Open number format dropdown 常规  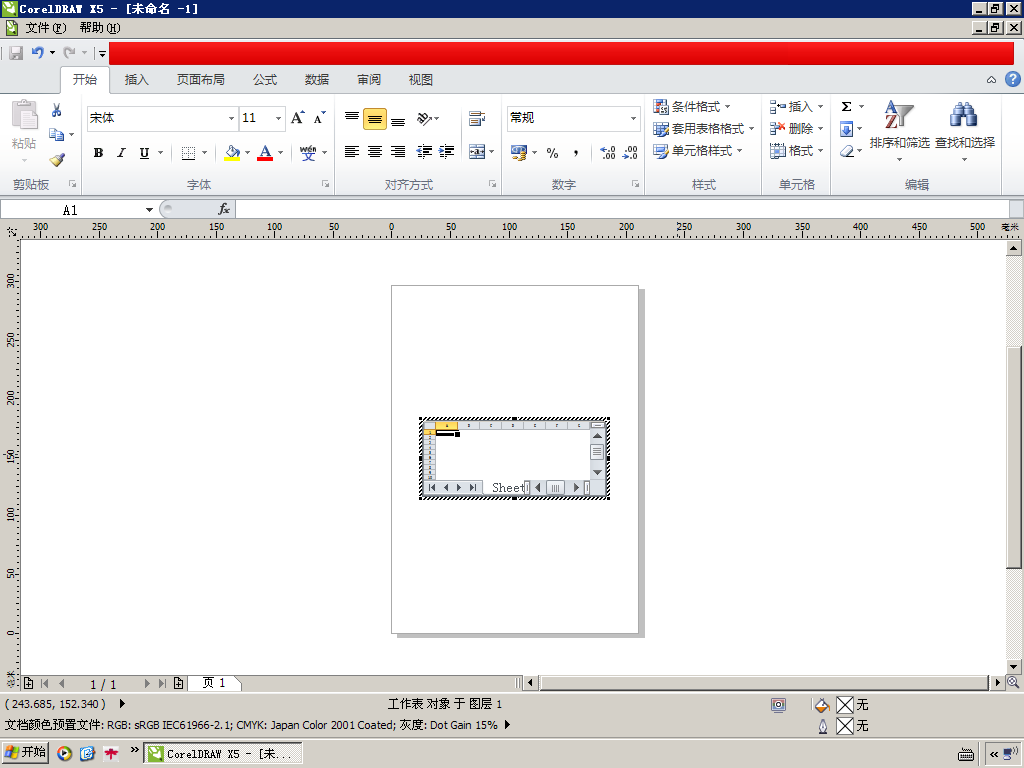click(x=633, y=118)
